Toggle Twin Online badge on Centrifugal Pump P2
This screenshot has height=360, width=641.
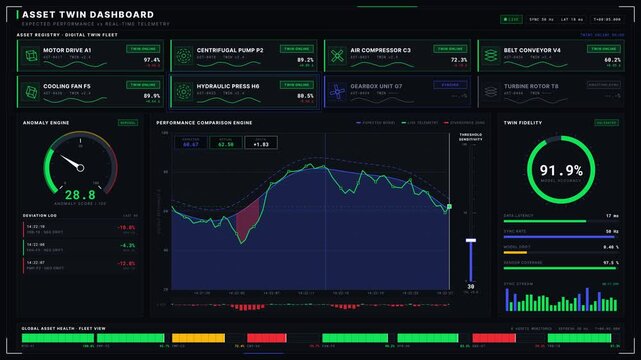[x=297, y=49]
